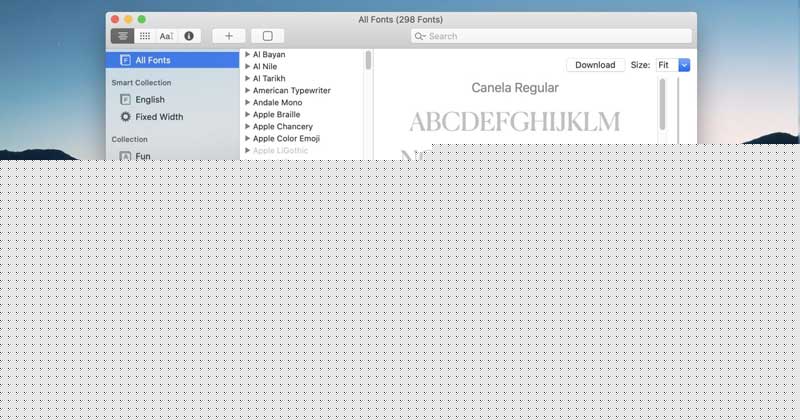
Task: Select the Apple LiGothic font name
Action: click(x=280, y=151)
